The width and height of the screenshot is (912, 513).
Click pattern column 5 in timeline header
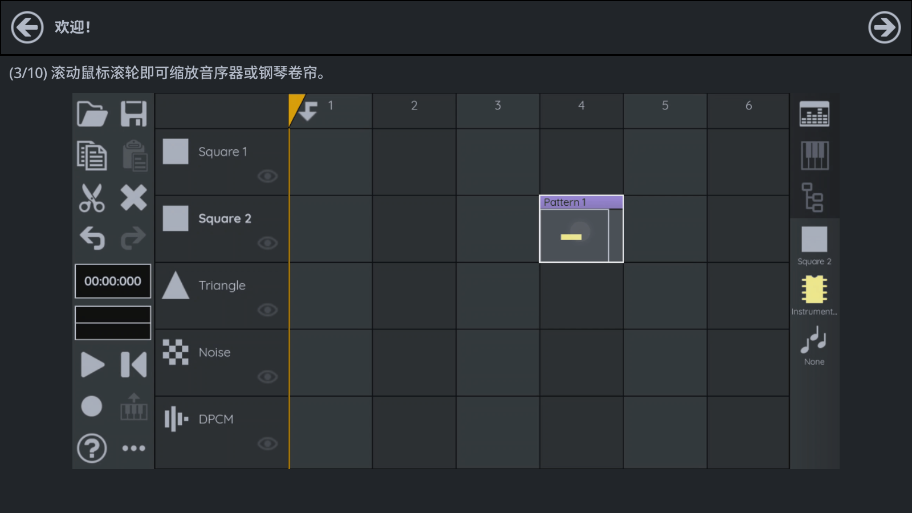point(665,111)
